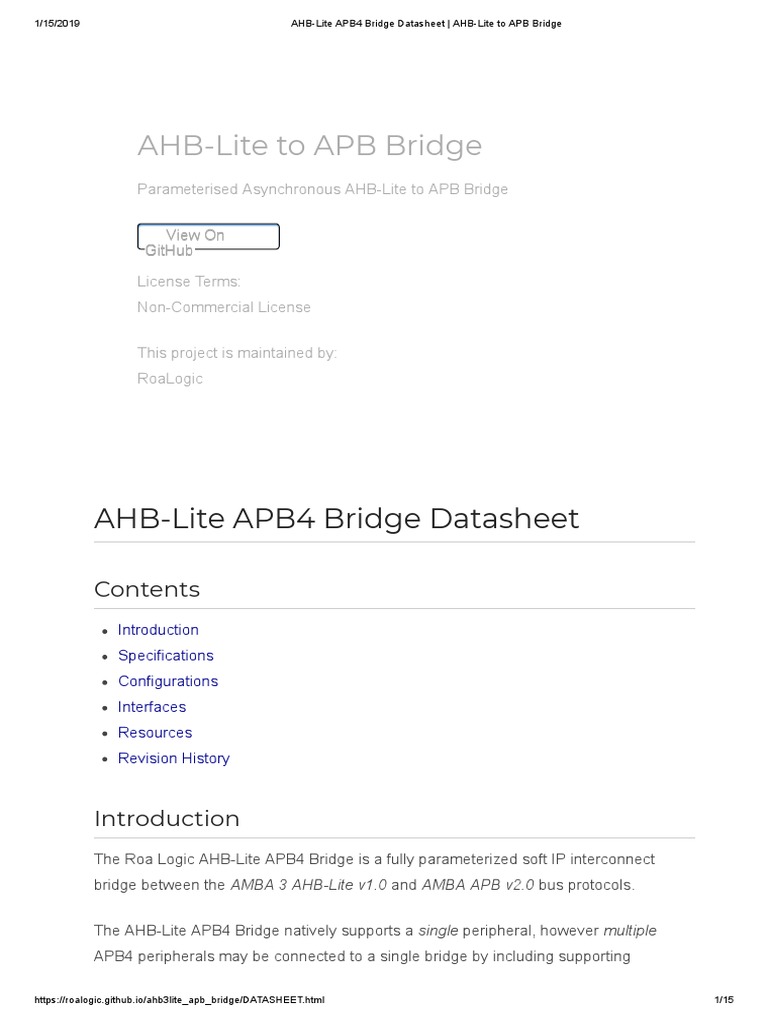768x1024 pixels.
Task: Open the Introduction link in Contents list
Action: 158,630
